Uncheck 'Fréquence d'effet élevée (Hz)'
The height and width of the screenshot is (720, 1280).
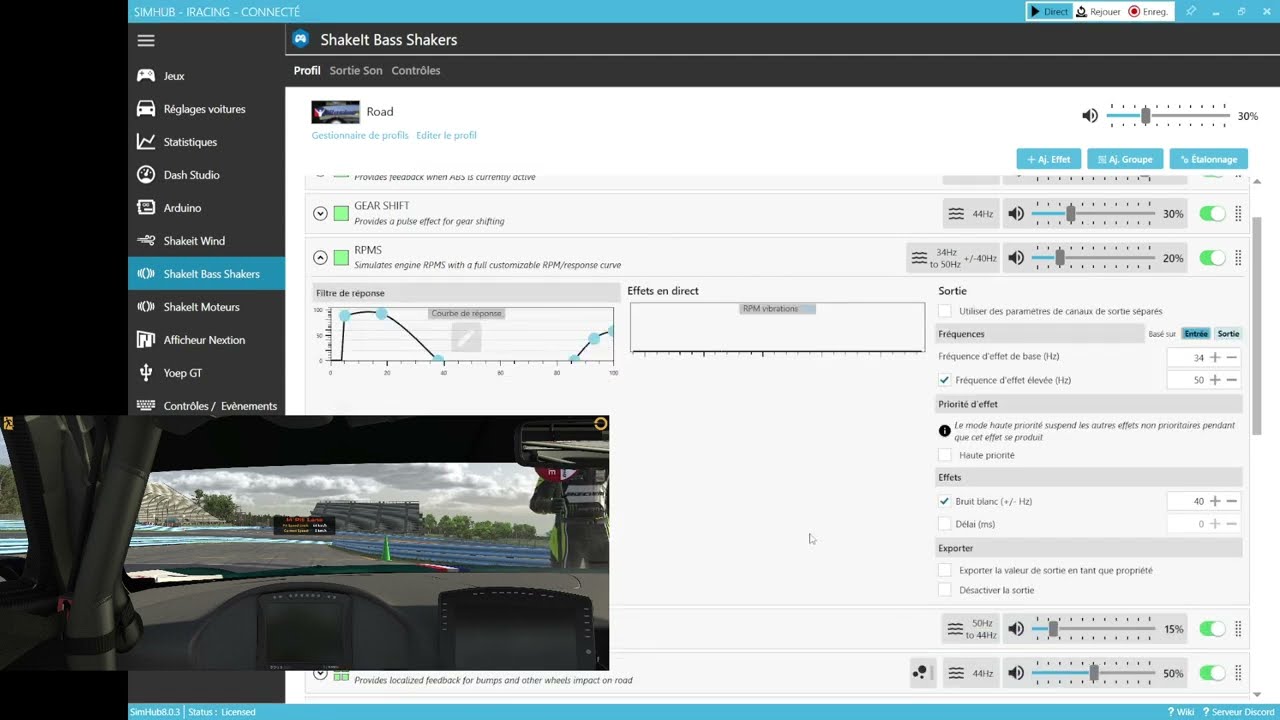point(945,380)
